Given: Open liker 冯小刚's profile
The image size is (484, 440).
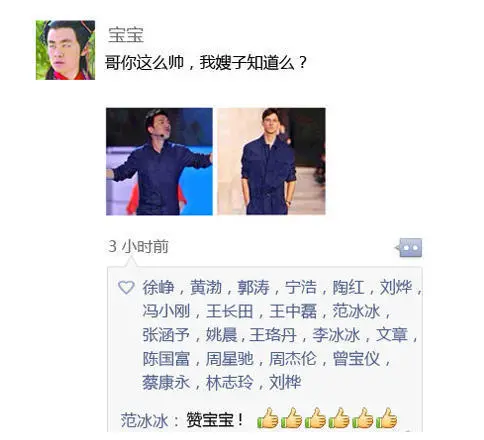Looking at the screenshot, I should [166, 311].
